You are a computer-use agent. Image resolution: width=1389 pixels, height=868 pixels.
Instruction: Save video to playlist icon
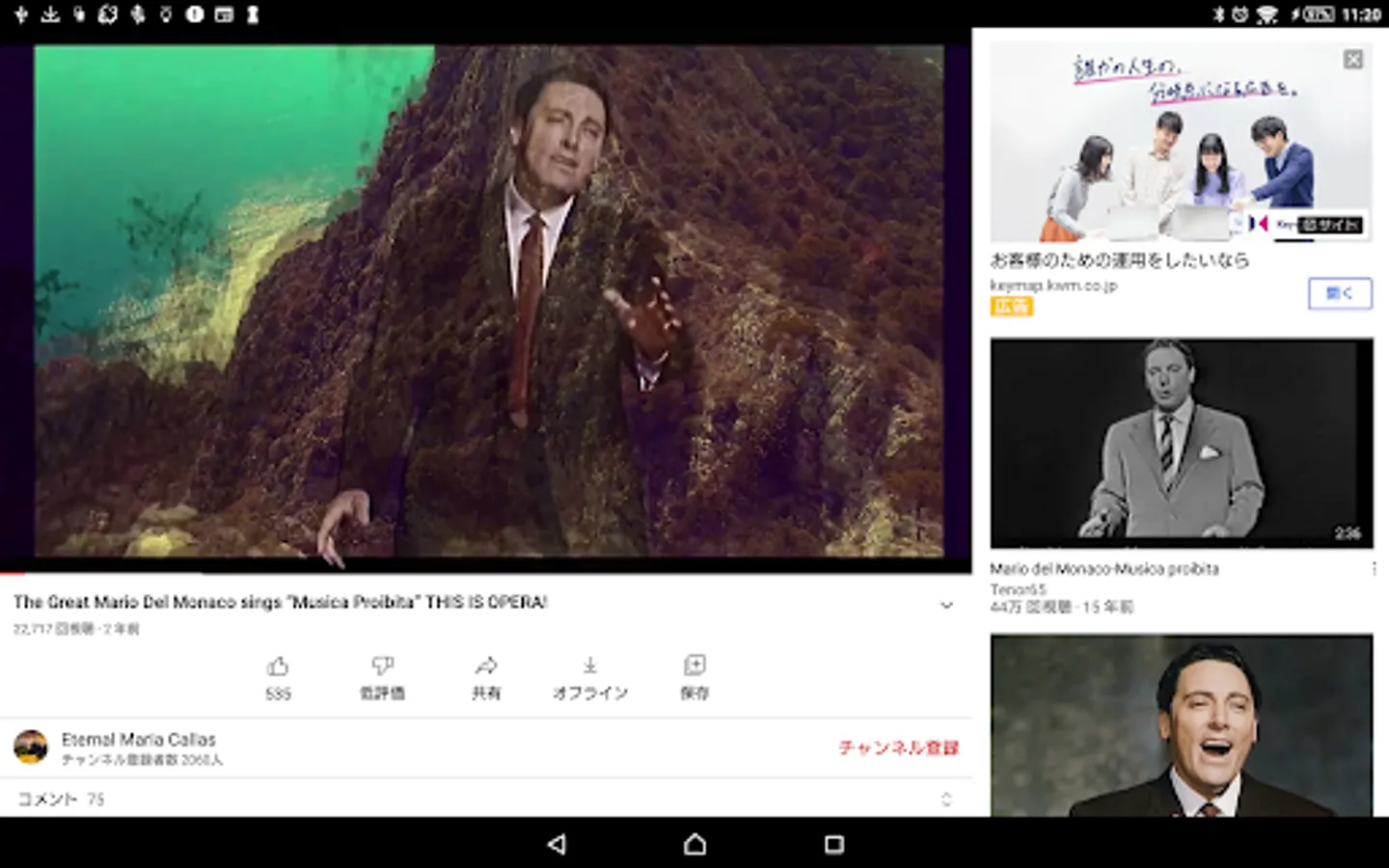click(694, 665)
